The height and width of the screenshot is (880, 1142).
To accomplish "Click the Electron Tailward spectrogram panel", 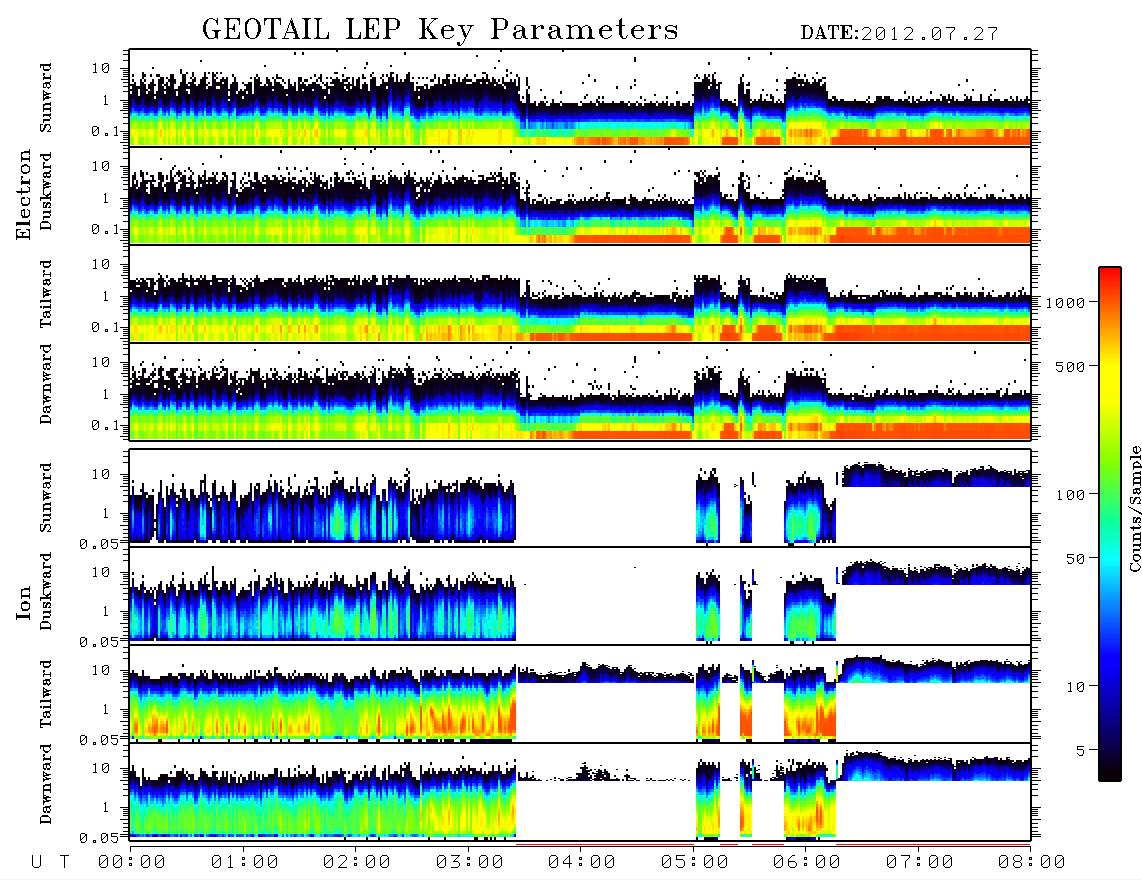I will pos(580,294).
